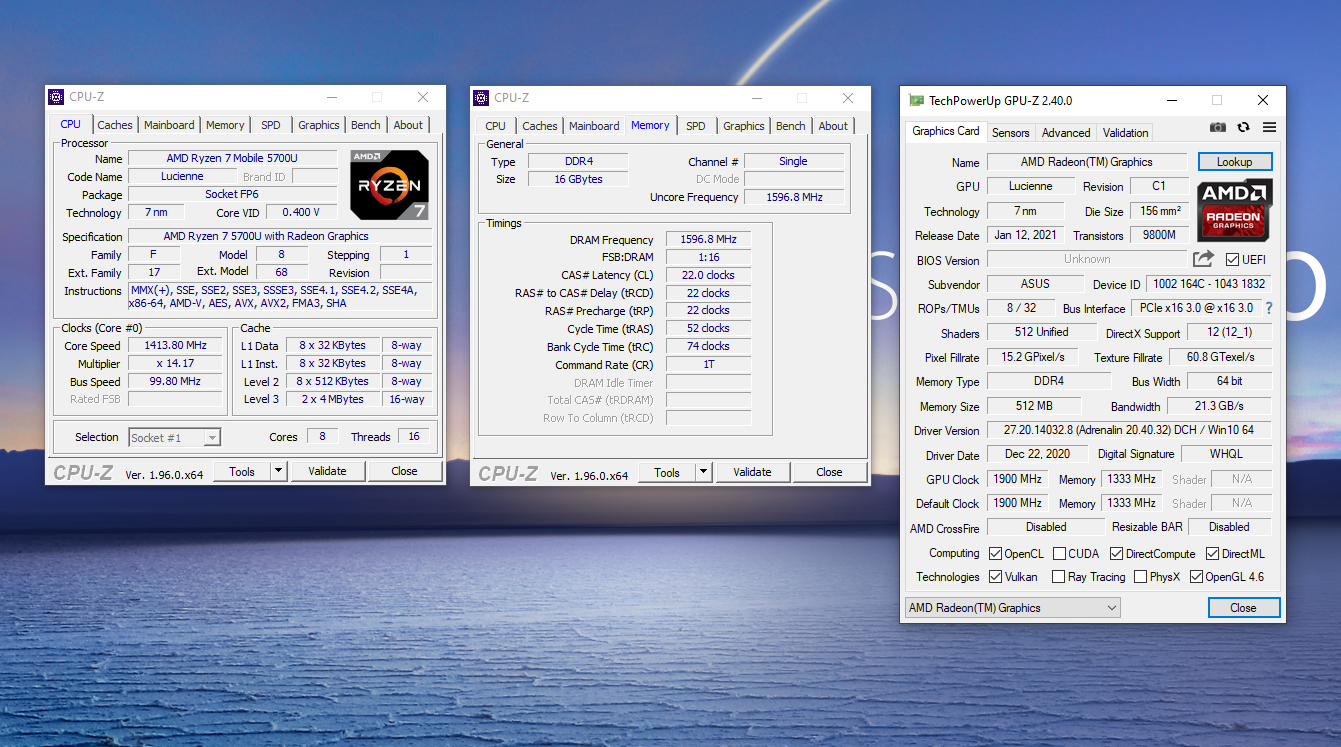Click the BIOS Version Unknown field
The width and height of the screenshot is (1341, 747).
pos(1087,259)
